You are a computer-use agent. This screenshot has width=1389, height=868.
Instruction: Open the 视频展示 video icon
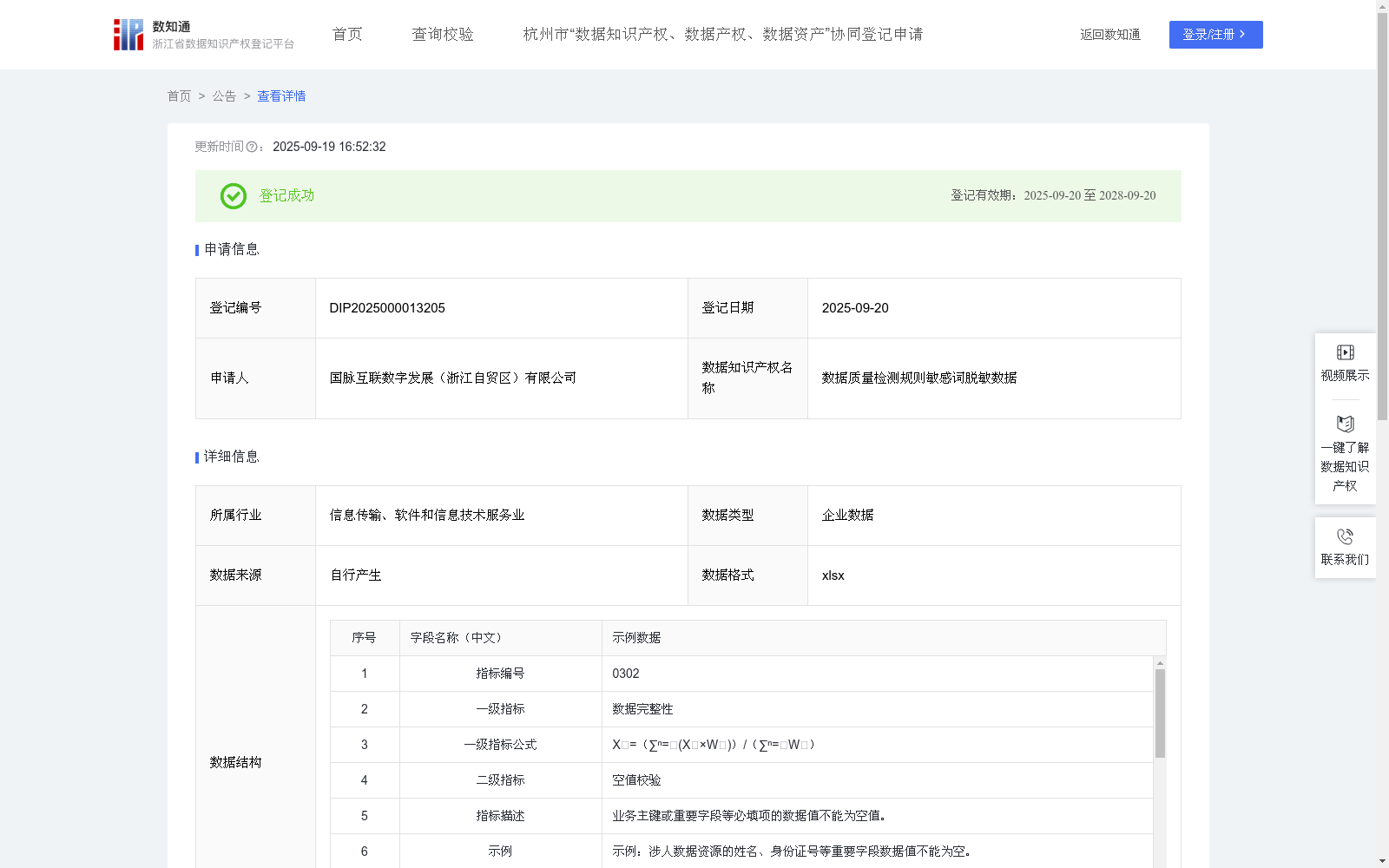[1345, 352]
